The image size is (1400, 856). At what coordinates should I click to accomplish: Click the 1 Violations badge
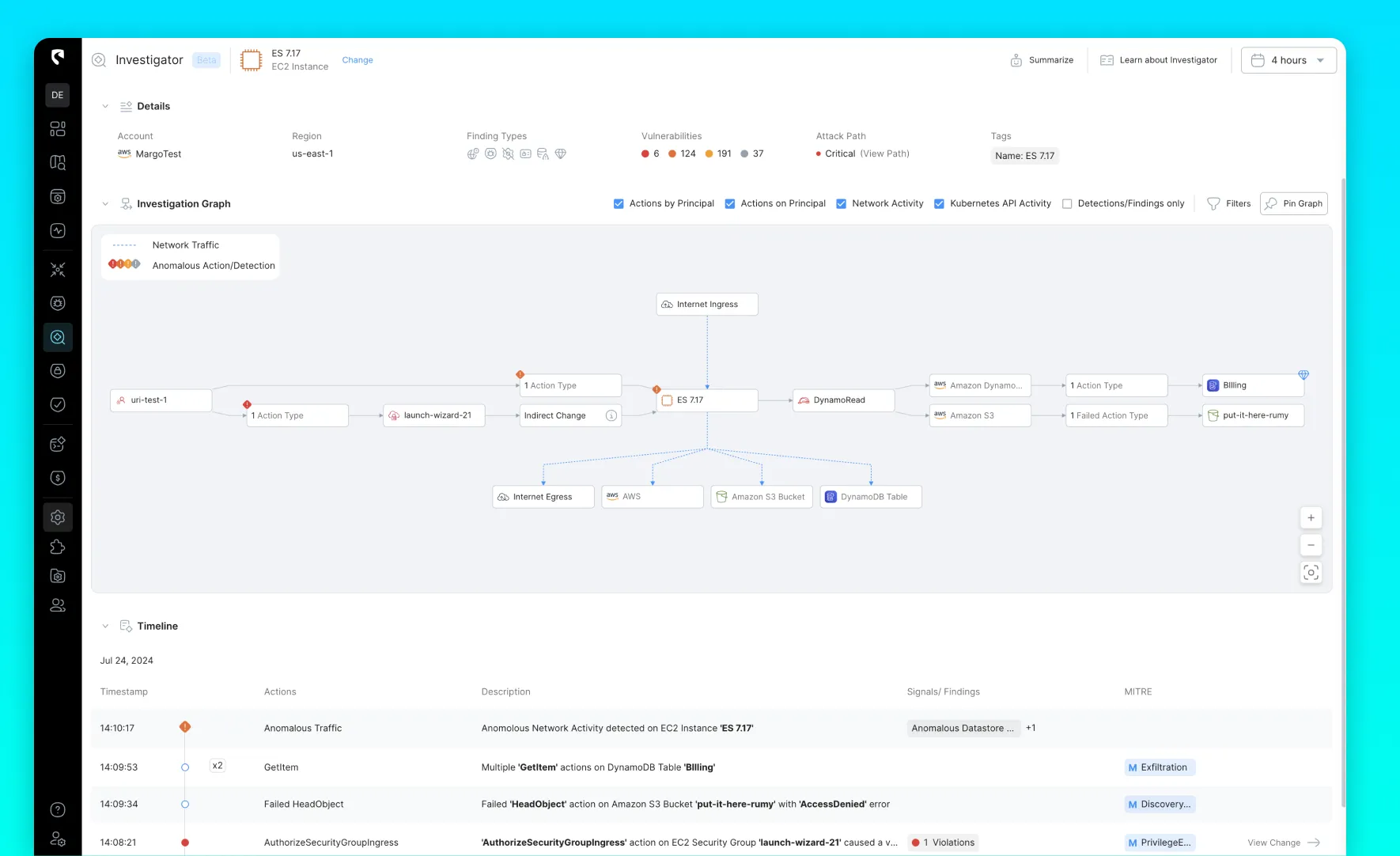pyautogui.click(x=943, y=843)
